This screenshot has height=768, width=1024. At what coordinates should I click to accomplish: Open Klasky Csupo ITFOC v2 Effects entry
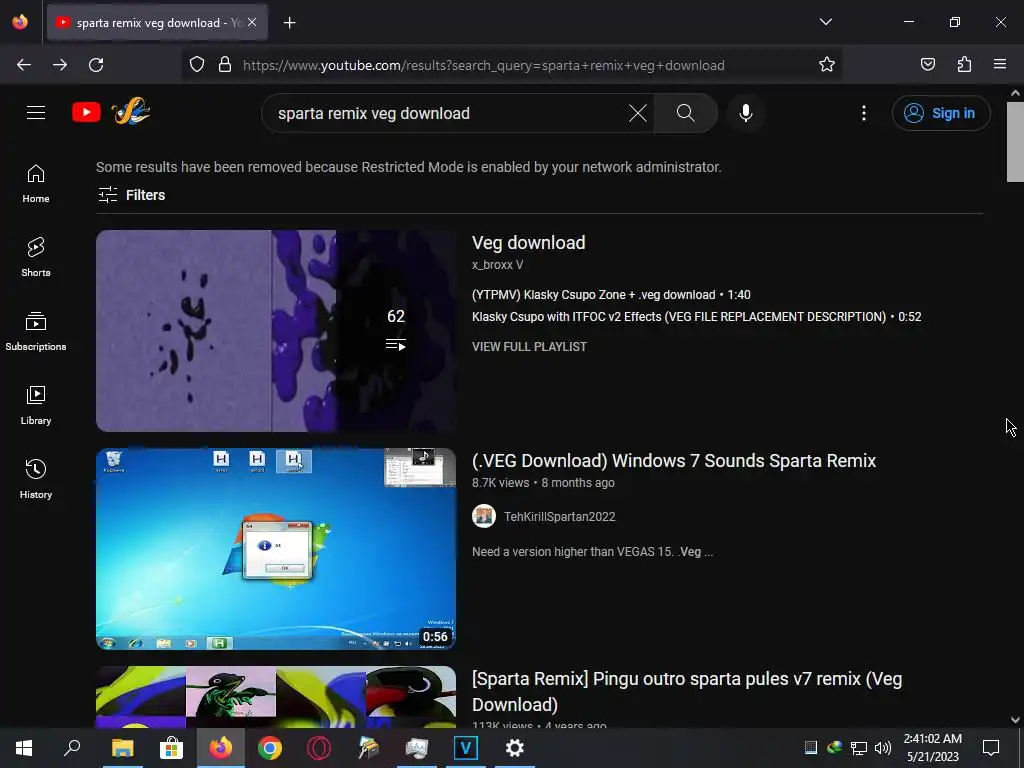tap(696, 317)
